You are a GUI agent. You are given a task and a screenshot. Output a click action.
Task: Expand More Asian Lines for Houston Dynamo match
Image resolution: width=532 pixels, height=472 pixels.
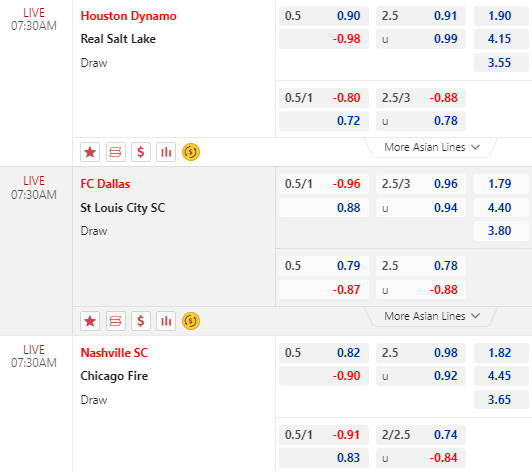(432, 148)
